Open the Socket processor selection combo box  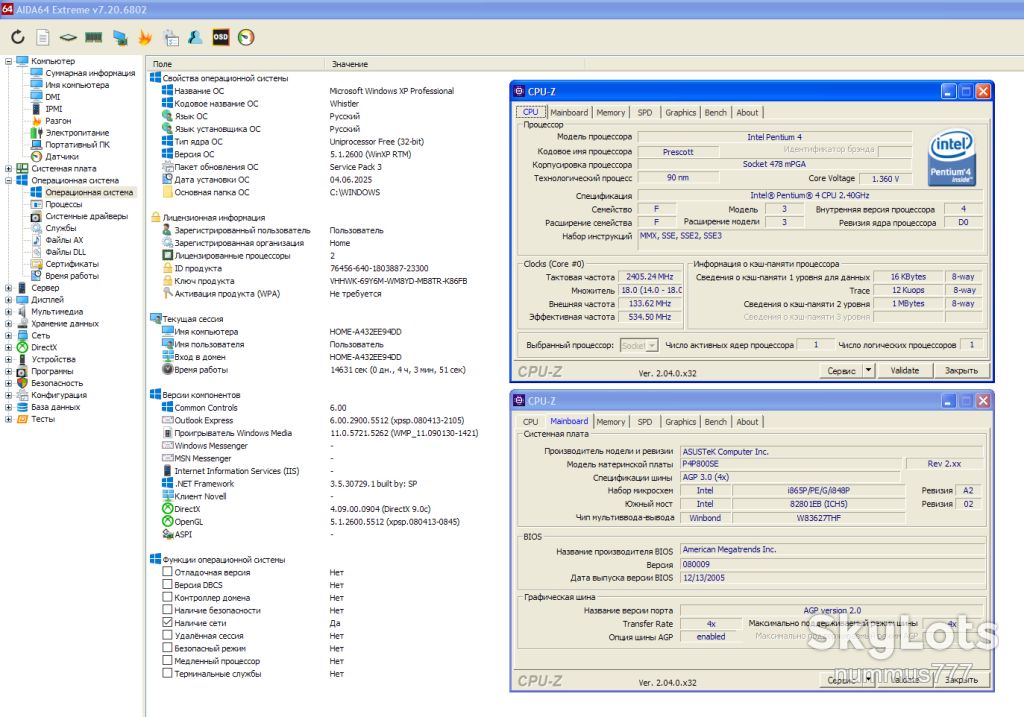coord(639,345)
